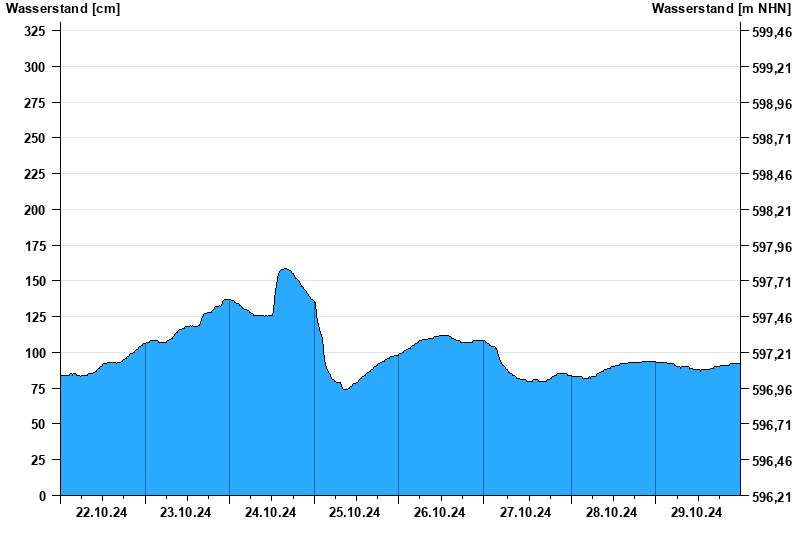Click the 150 cm axis label

tap(35, 281)
